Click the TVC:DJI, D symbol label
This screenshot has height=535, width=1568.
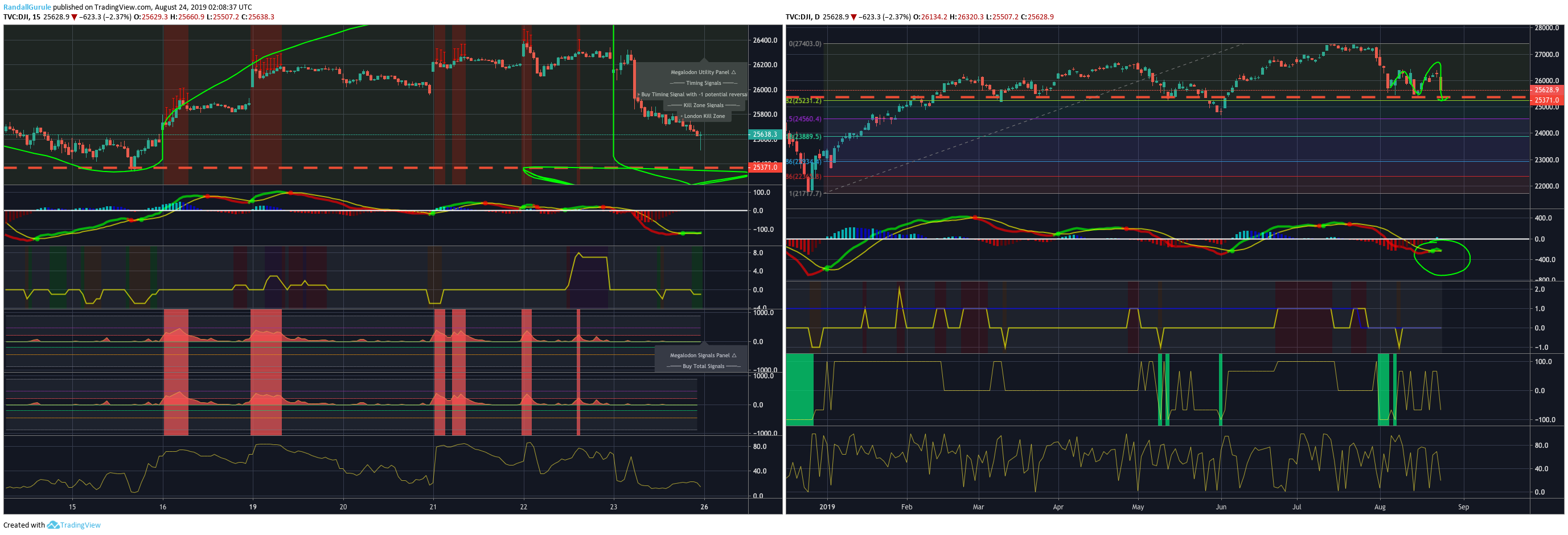[802, 17]
